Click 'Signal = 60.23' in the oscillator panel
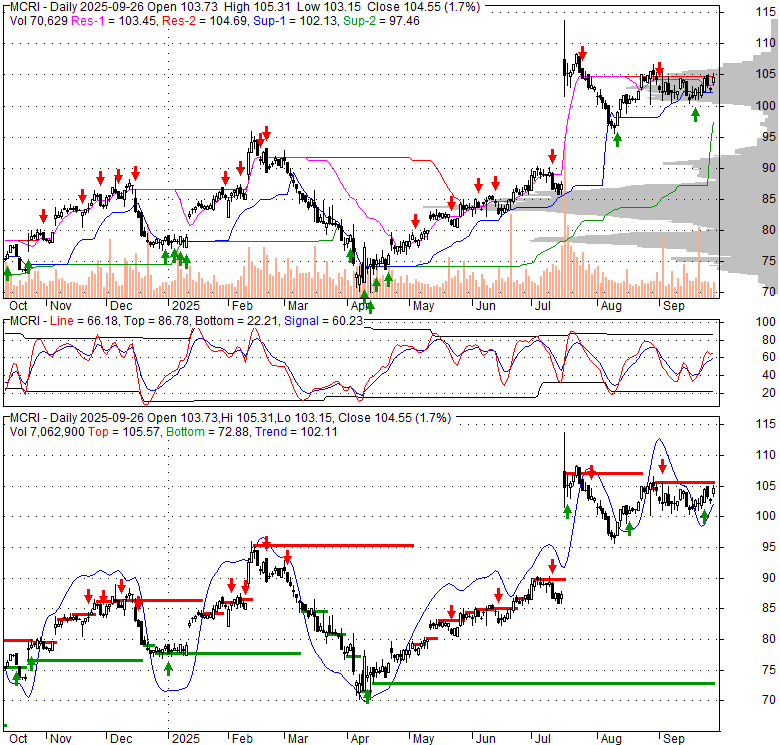 [323, 321]
